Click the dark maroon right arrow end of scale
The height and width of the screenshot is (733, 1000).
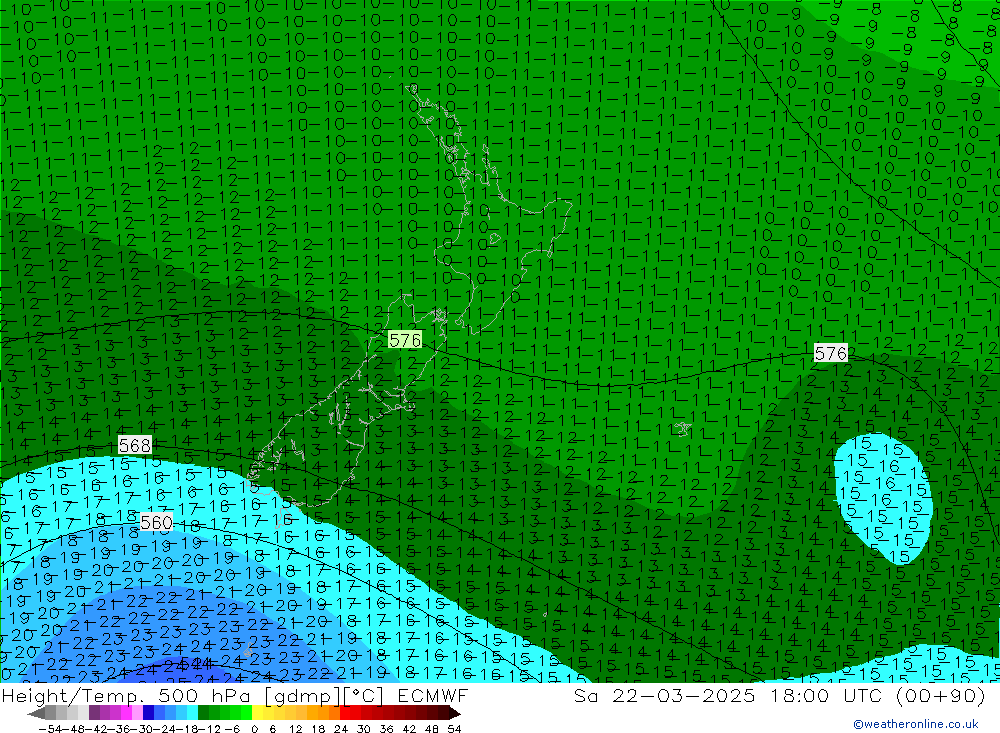click(455, 714)
